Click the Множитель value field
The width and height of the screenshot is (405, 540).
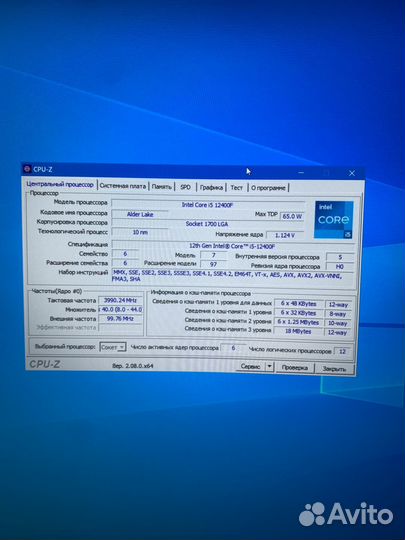120,310
